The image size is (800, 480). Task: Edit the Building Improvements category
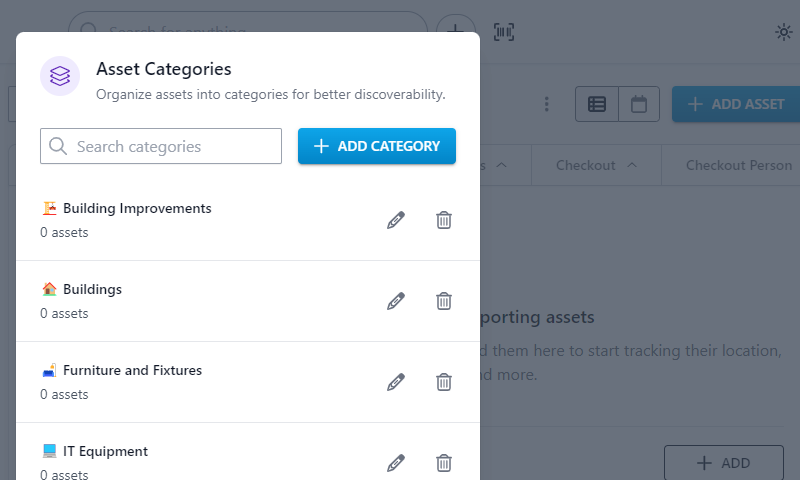(x=396, y=220)
